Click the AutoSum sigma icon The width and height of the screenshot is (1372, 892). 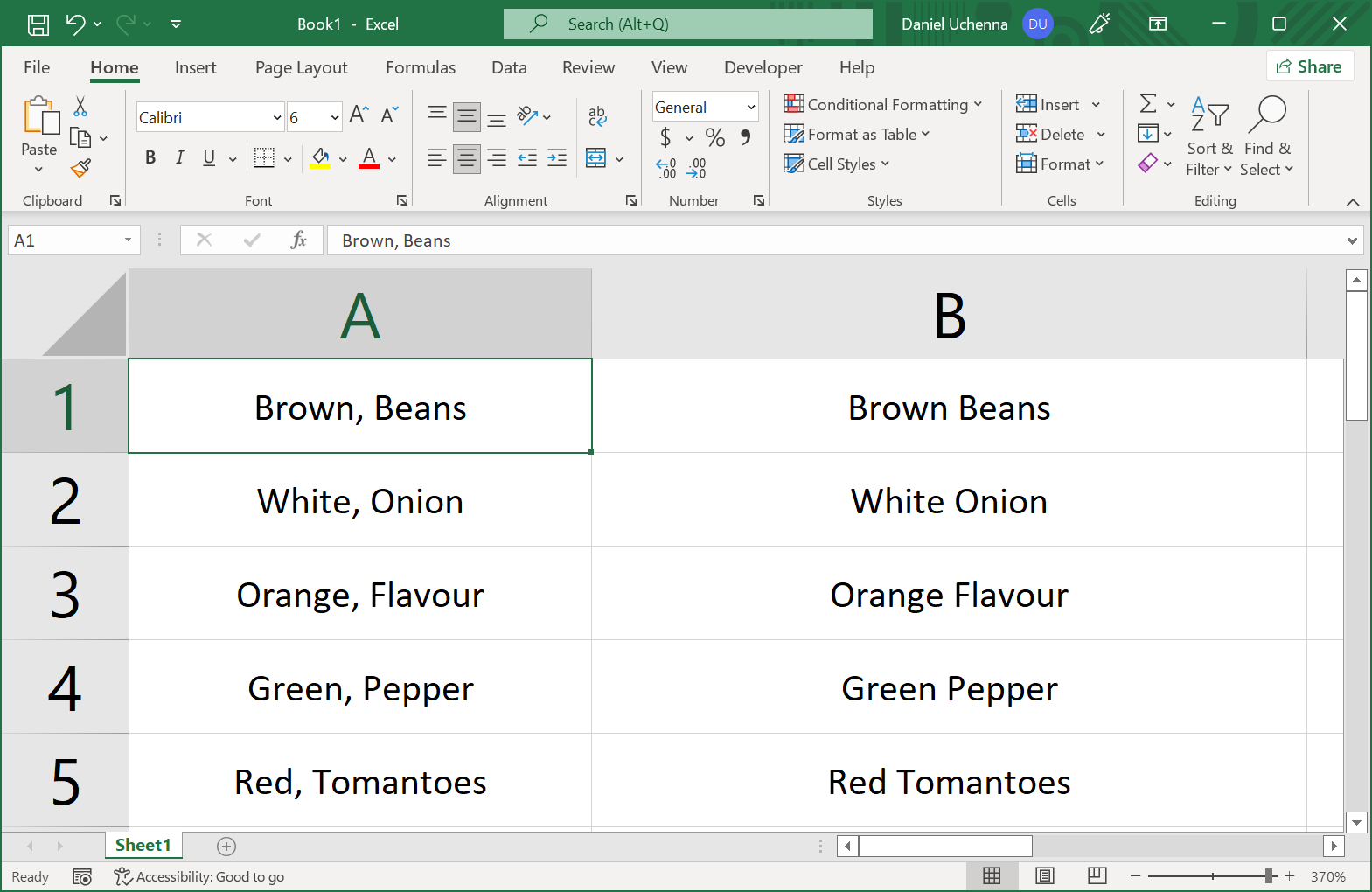pyautogui.click(x=1148, y=104)
